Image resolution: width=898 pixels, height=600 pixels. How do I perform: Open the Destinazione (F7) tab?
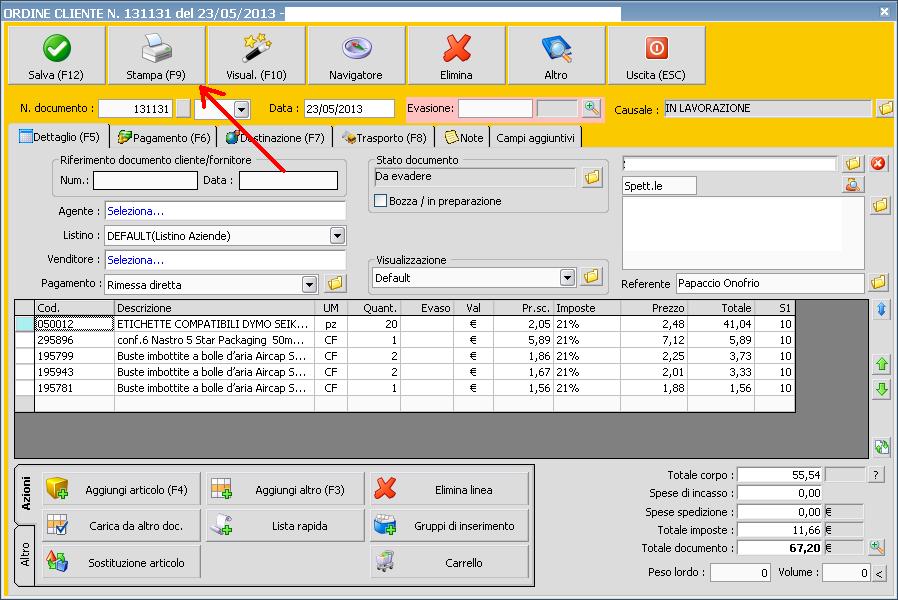(275, 138)
